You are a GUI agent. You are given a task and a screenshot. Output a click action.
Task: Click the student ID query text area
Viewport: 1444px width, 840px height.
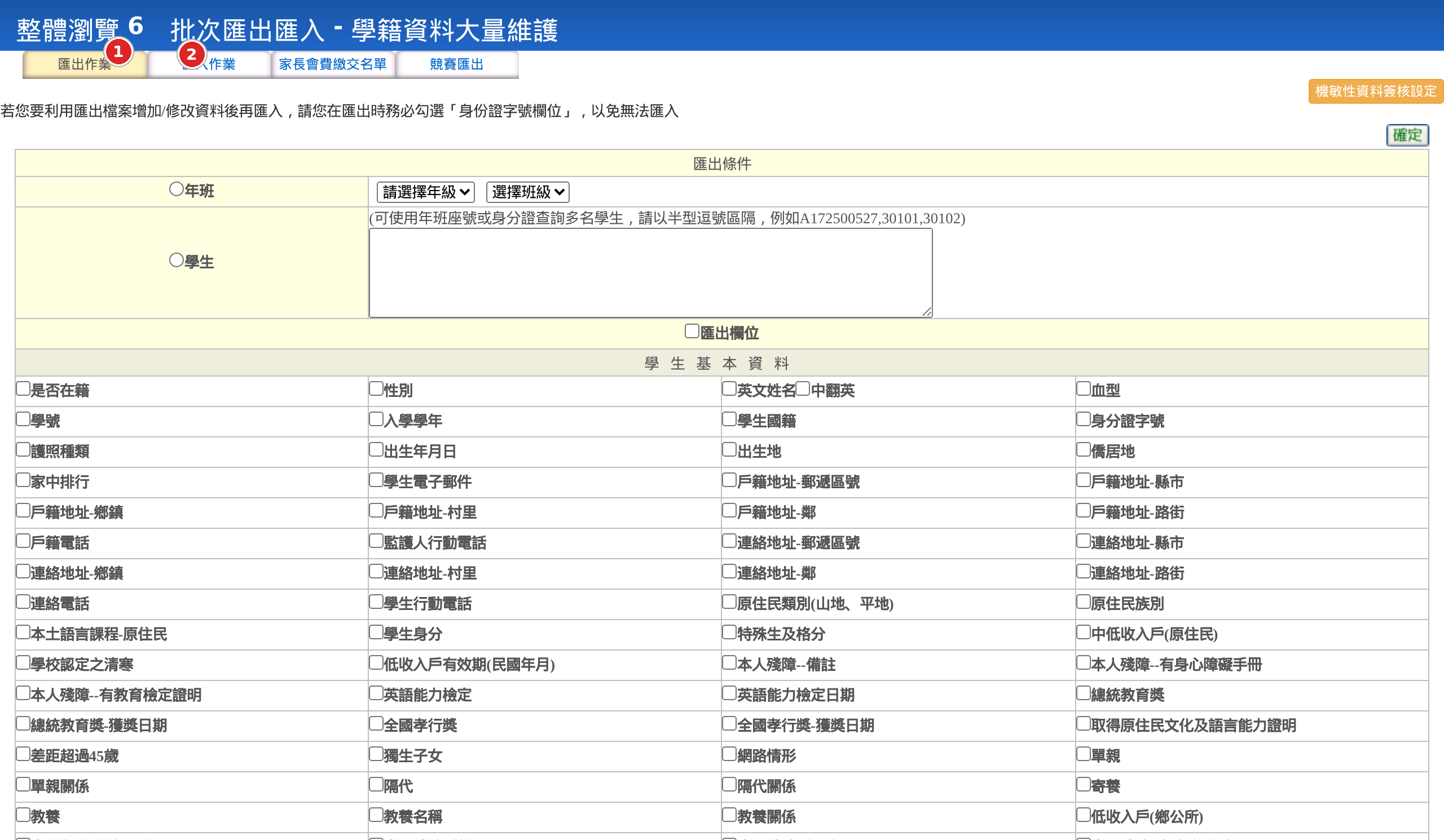[650, 272]
